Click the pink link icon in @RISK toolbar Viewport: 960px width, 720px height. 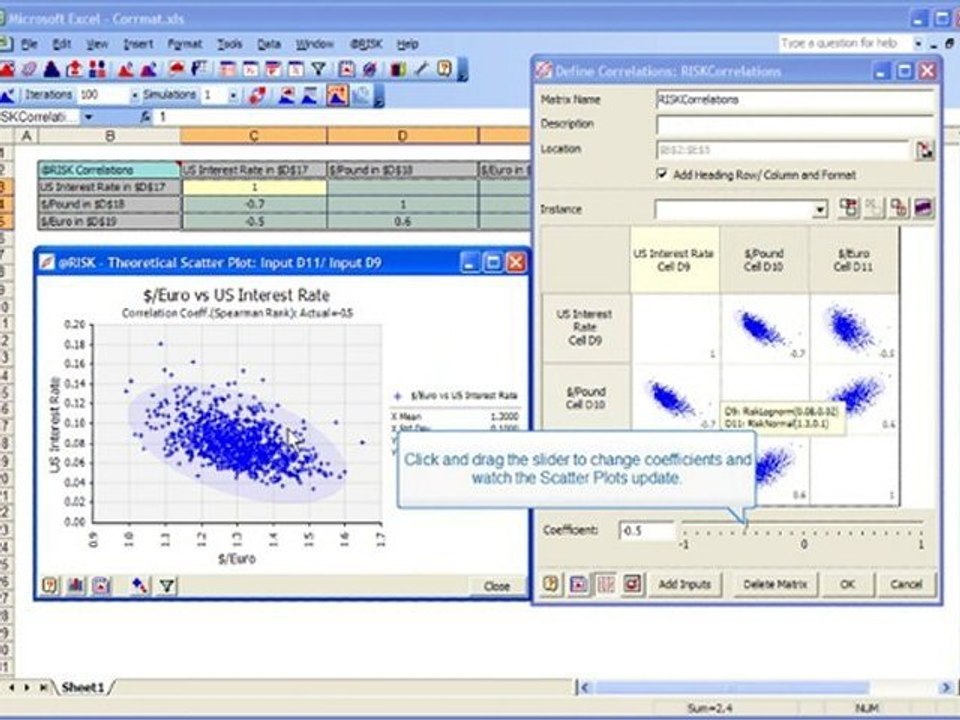click(28, 69)
